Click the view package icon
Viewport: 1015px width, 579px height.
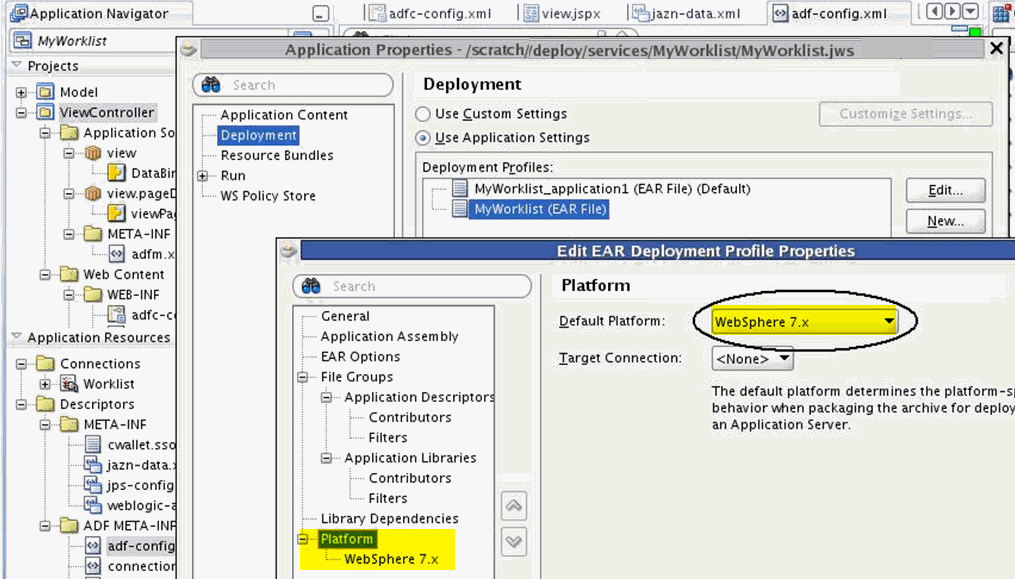93,153
